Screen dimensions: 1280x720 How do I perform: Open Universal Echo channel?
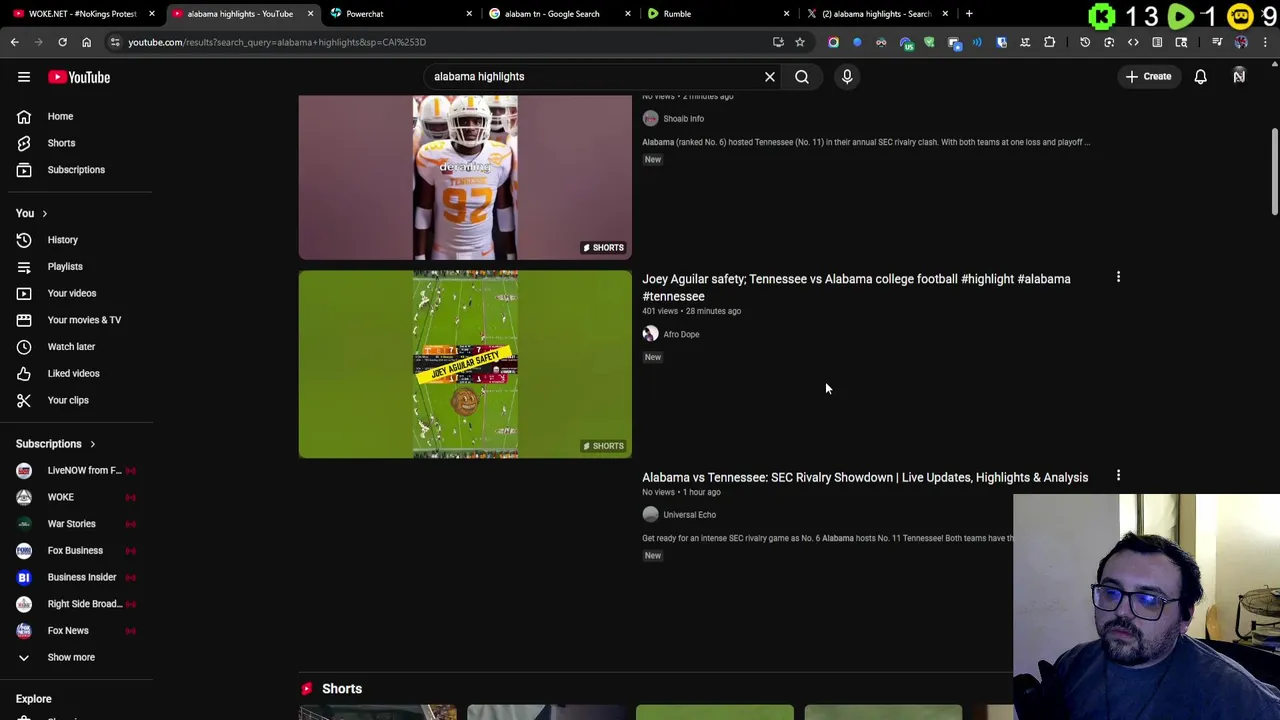pos(689,515)
